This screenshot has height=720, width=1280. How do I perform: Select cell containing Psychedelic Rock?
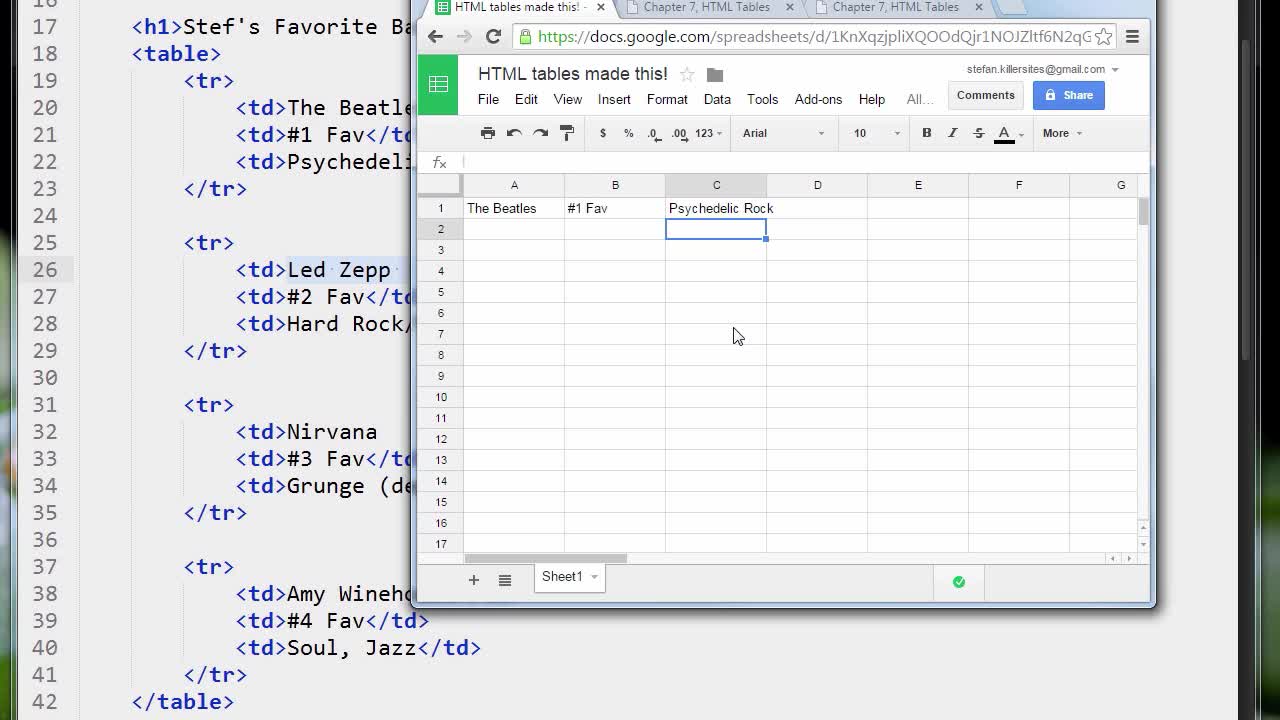coord(716,208)
